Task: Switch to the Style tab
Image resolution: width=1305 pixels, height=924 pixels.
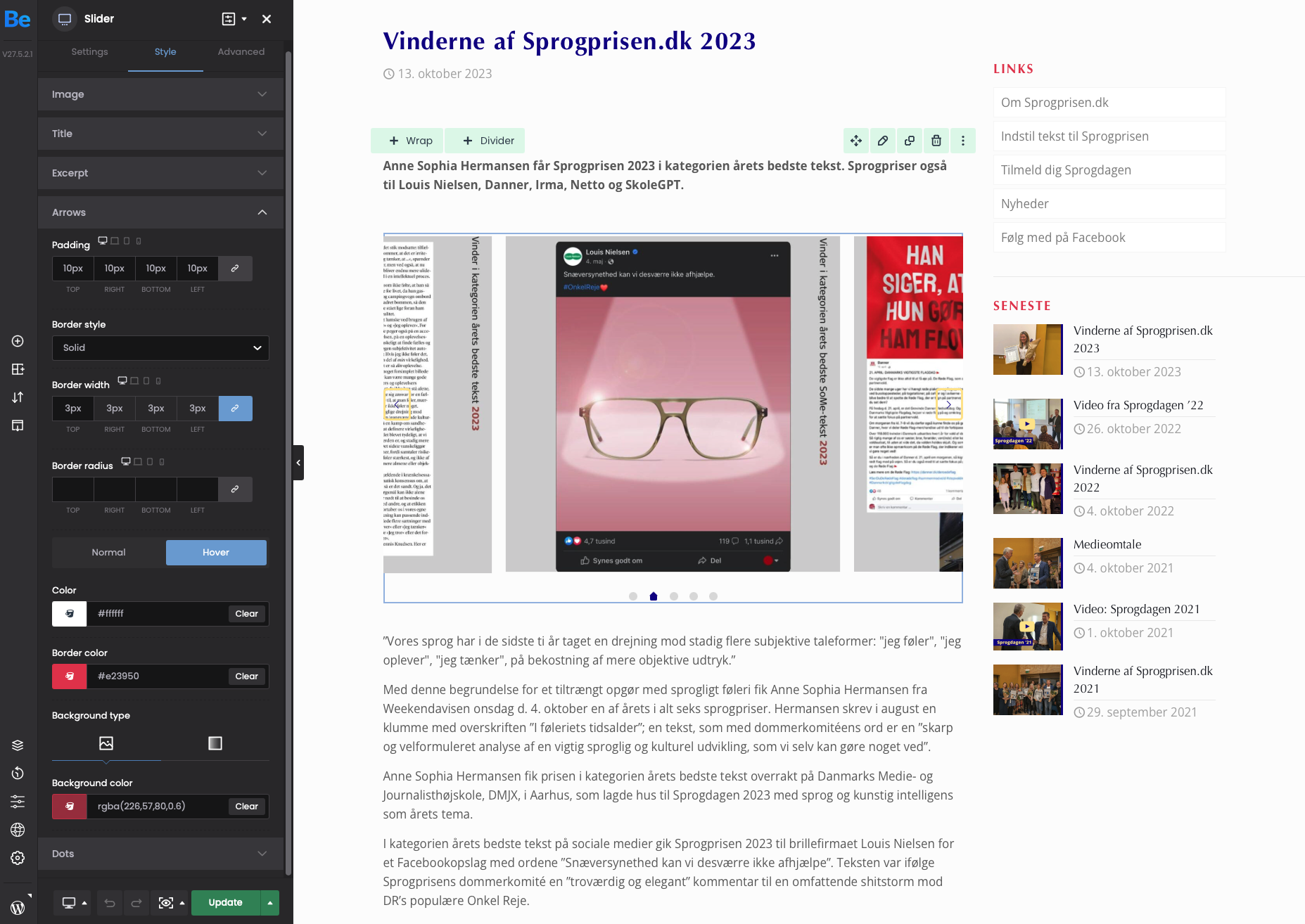Action: click(165, 52)
